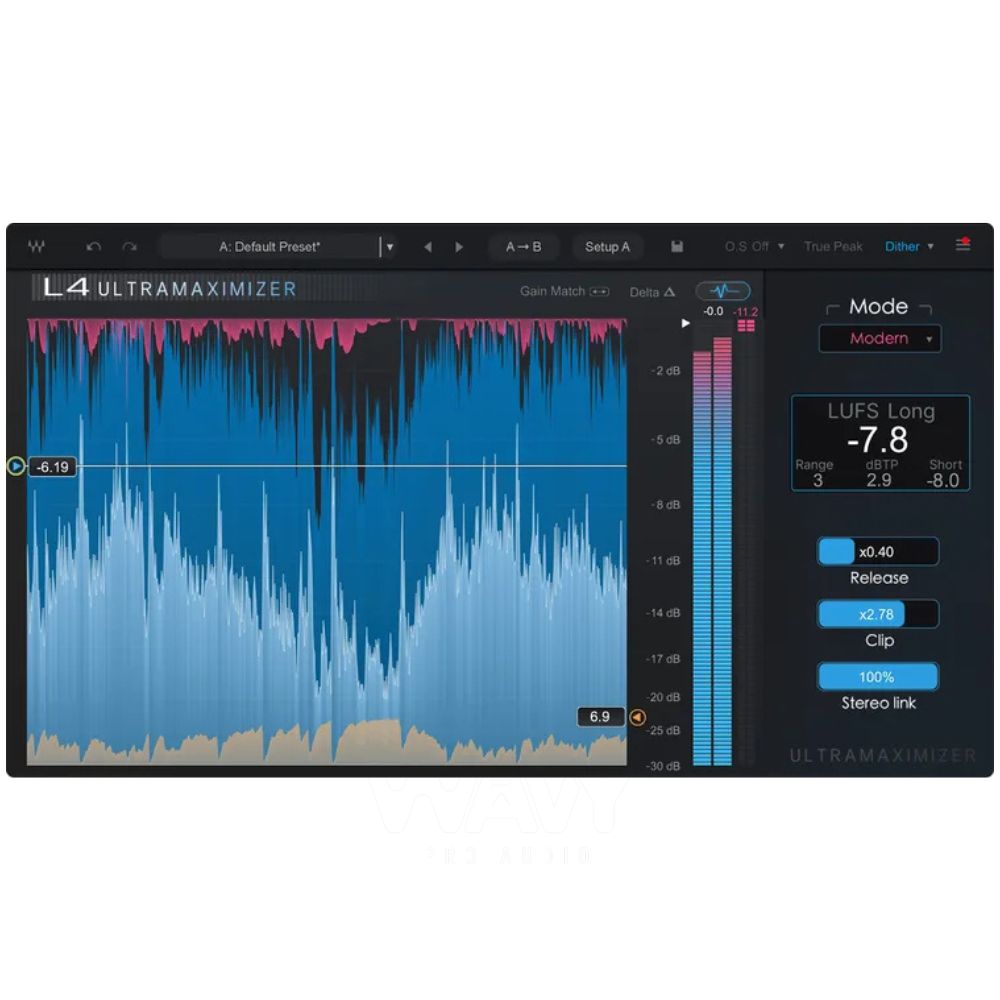Open the O.S Off oversampling menu
Screen dimensions: 1000x1000
point(753,246)
